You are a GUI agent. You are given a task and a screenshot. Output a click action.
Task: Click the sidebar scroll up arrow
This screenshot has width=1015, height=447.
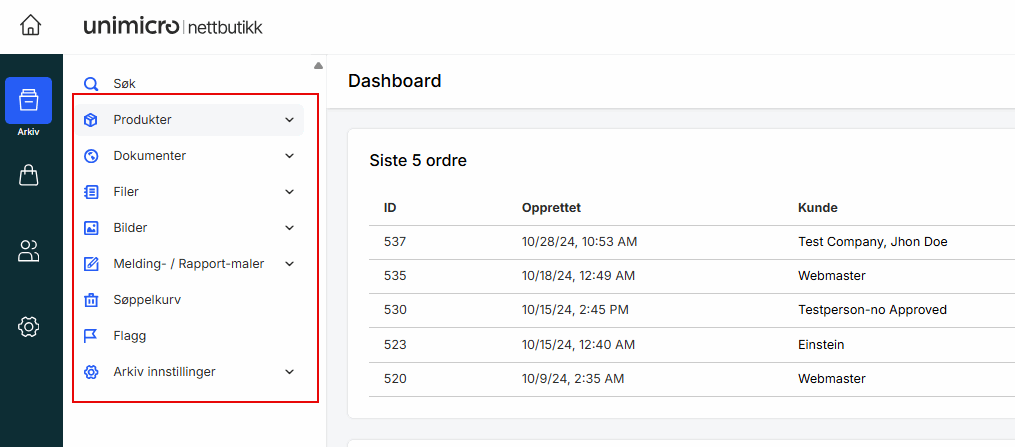(318, 66)
